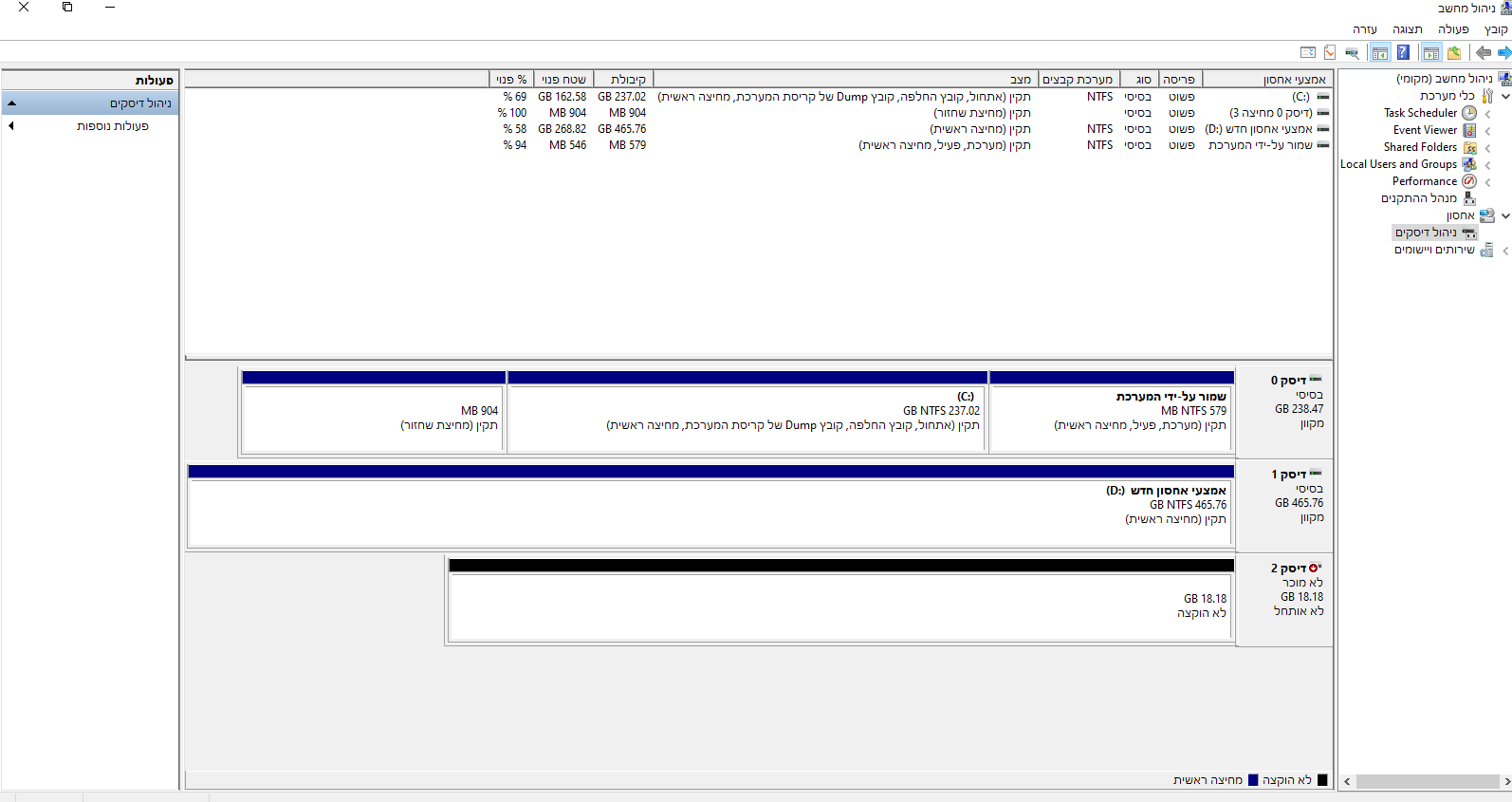Select the (D:) 465.76 GB partition block
1512x802 pixels.
tap(711, 506)
